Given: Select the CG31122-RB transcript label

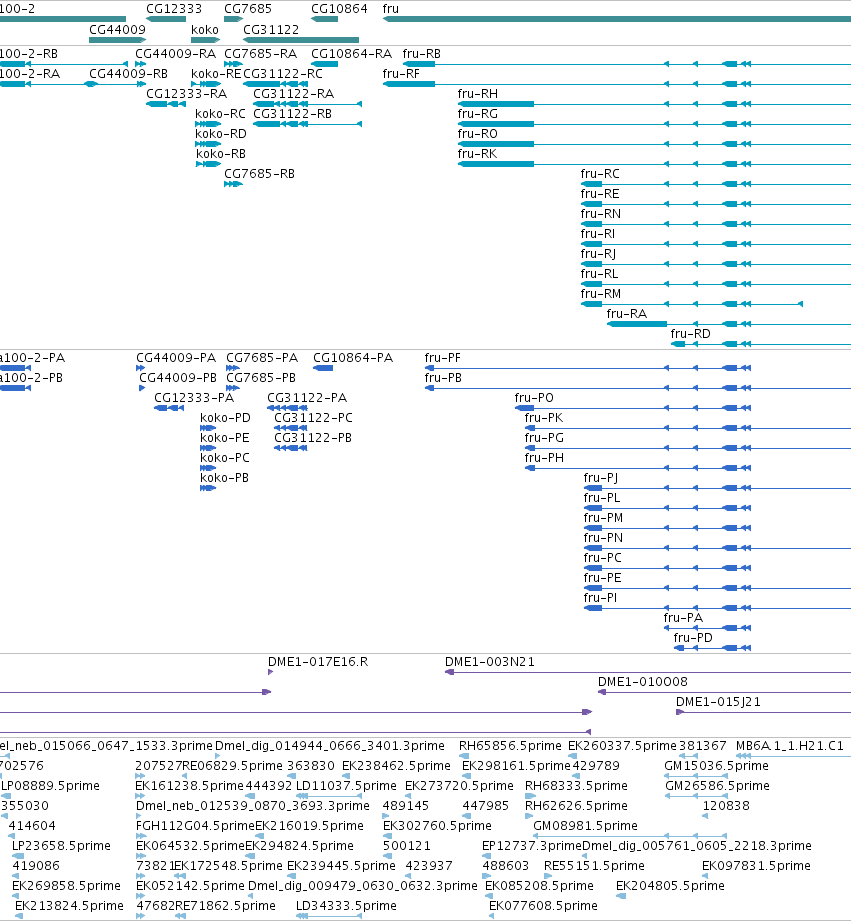Looking at the screenshot, I should (x=292, y=114).
